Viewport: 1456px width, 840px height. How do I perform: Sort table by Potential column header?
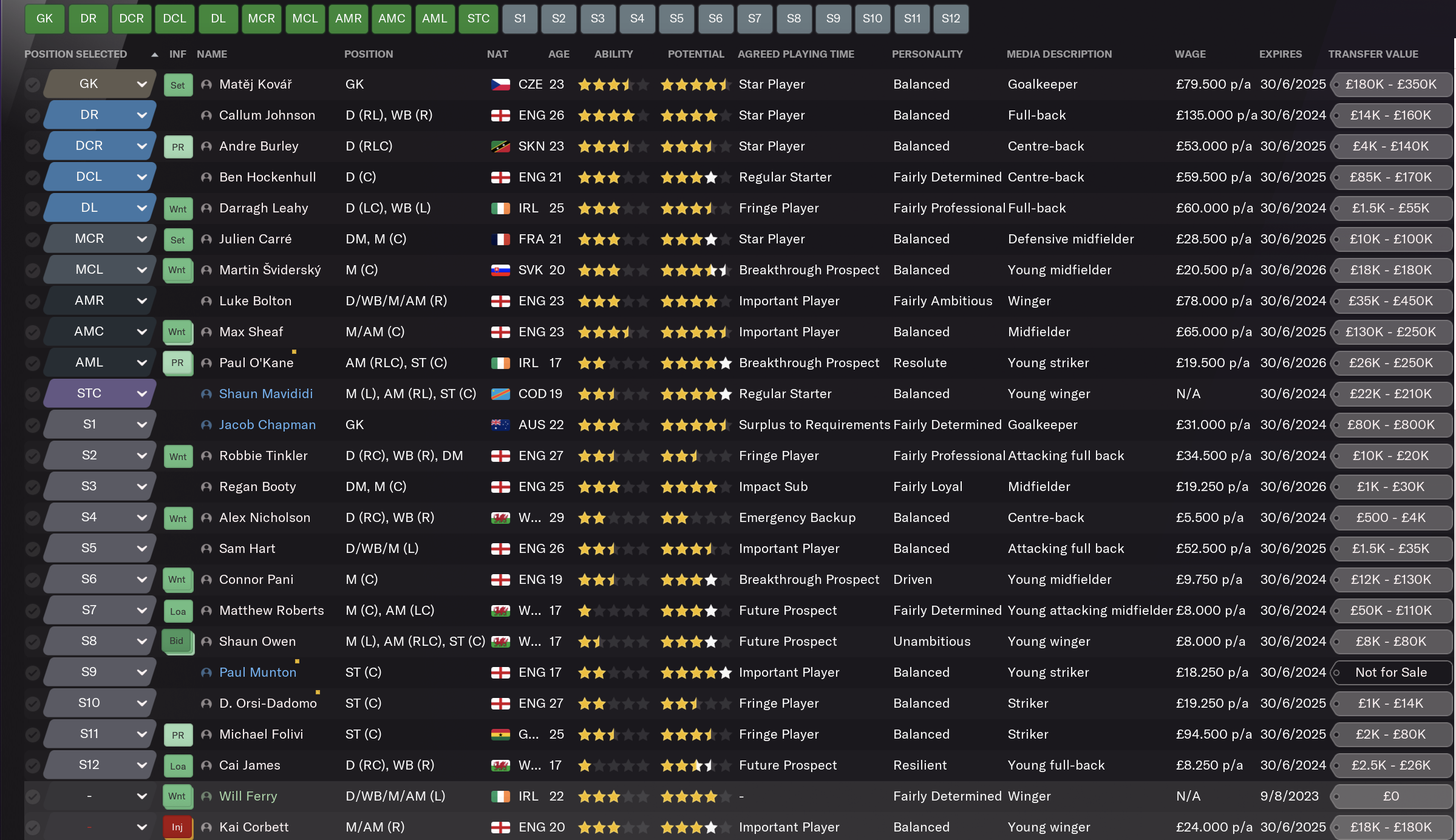[x=696, y=54]
